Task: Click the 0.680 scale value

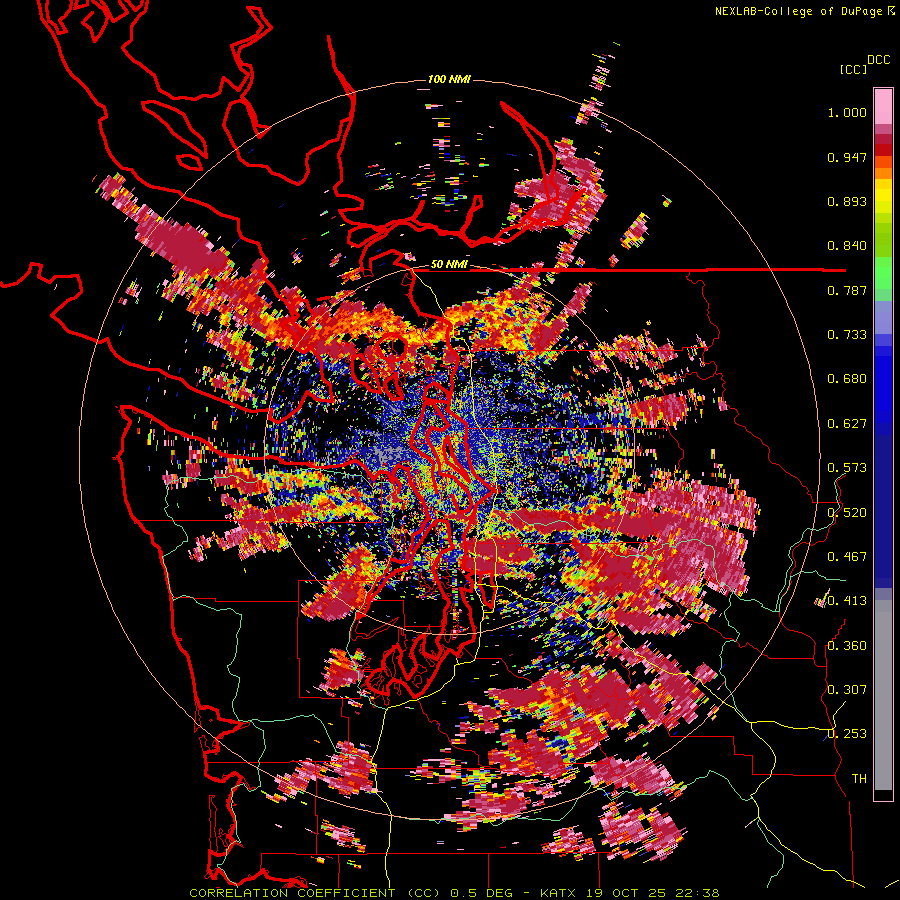Action: tap(847, 379)
